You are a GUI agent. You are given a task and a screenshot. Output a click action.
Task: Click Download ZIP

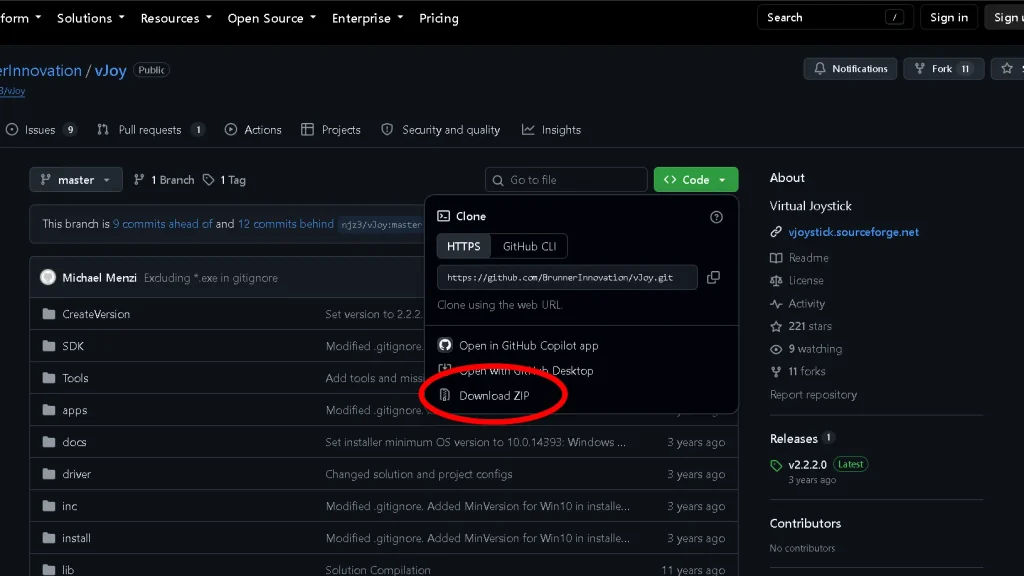494,396
